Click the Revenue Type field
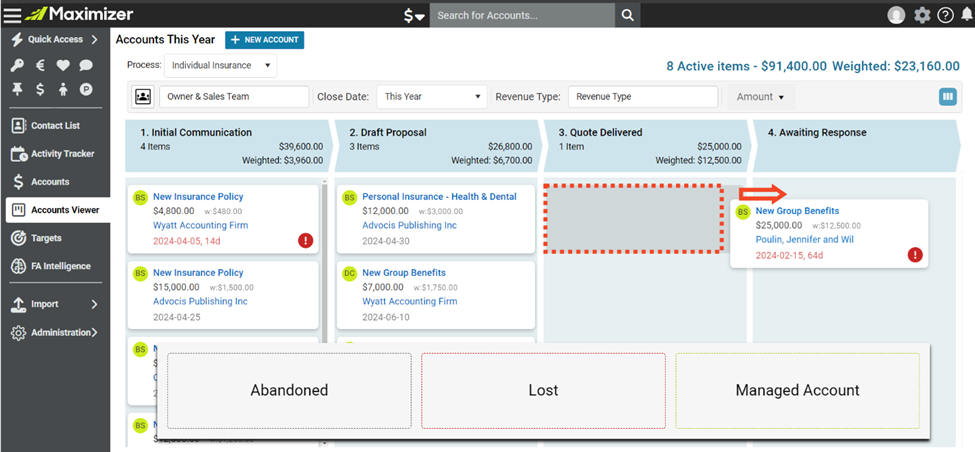Screen dimensions: 975x452 click(x=643, y=97)
